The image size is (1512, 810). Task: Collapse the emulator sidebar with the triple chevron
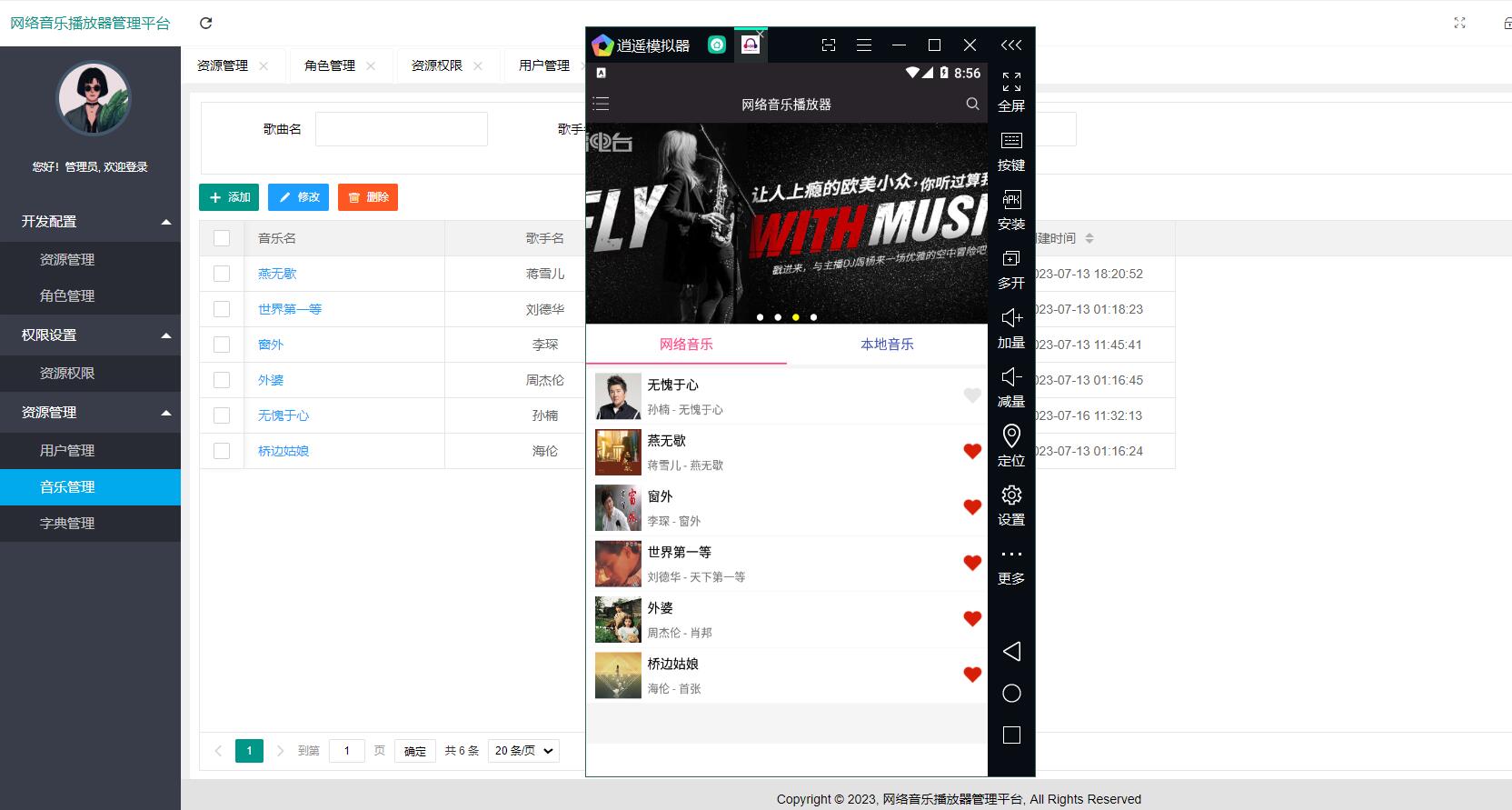point(1011,45)
